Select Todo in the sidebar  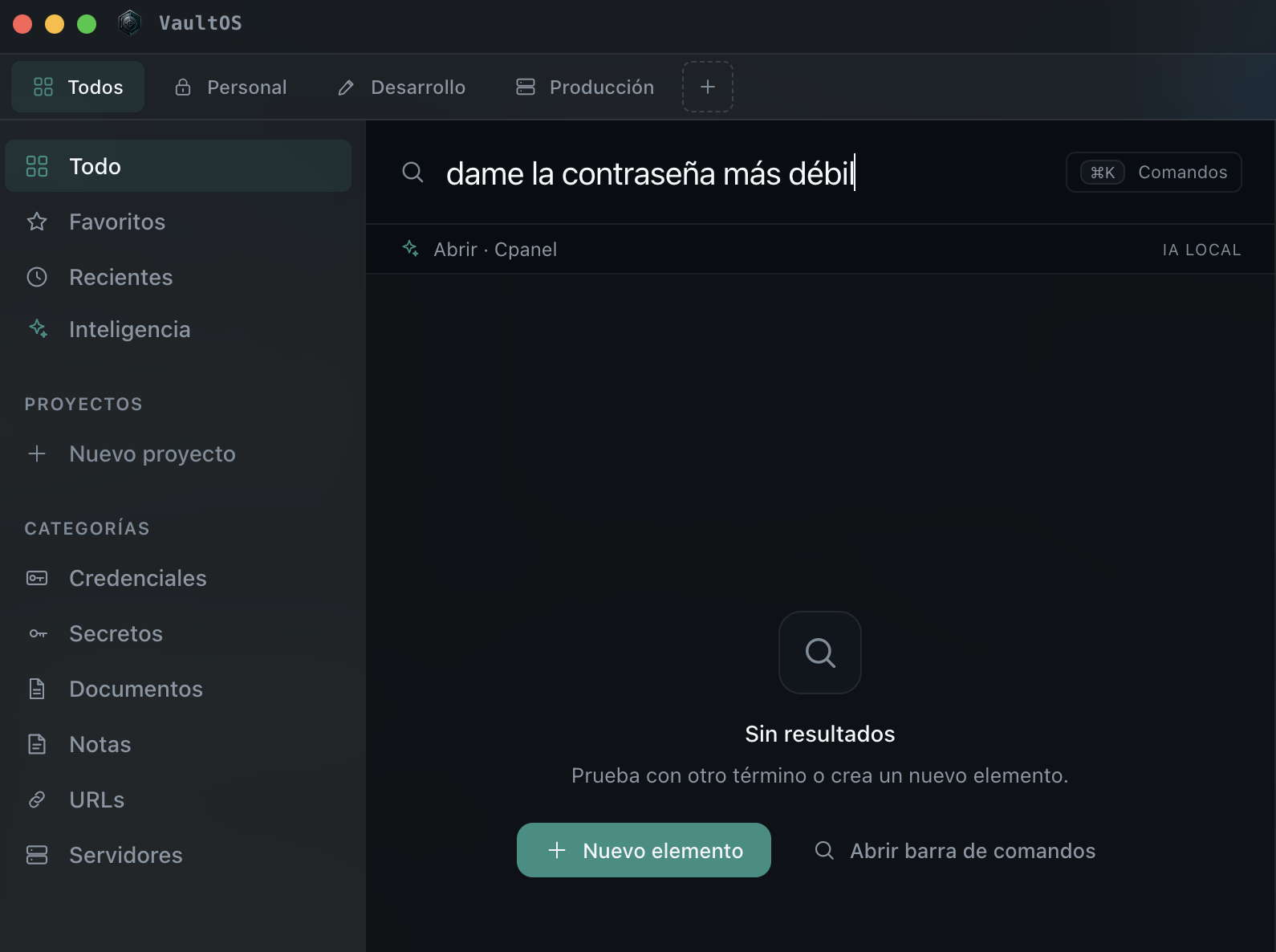point(178,166)
